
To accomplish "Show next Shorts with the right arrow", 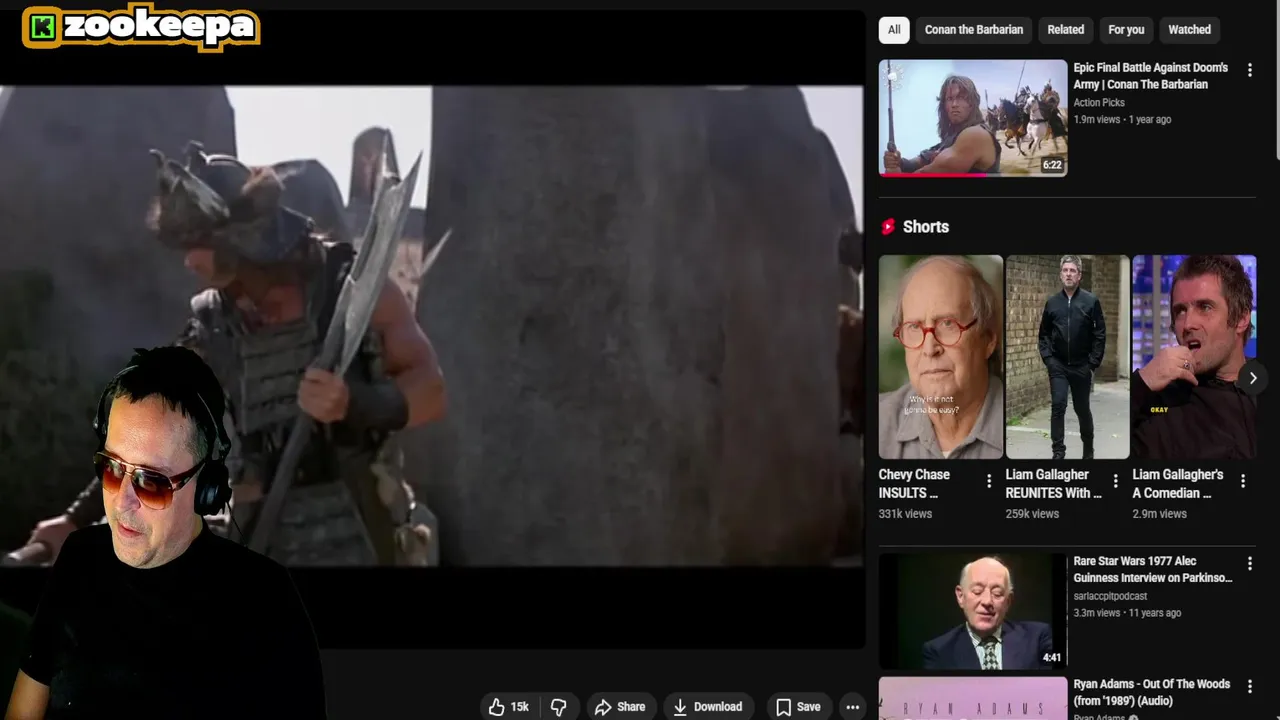I will [1253, 378].
